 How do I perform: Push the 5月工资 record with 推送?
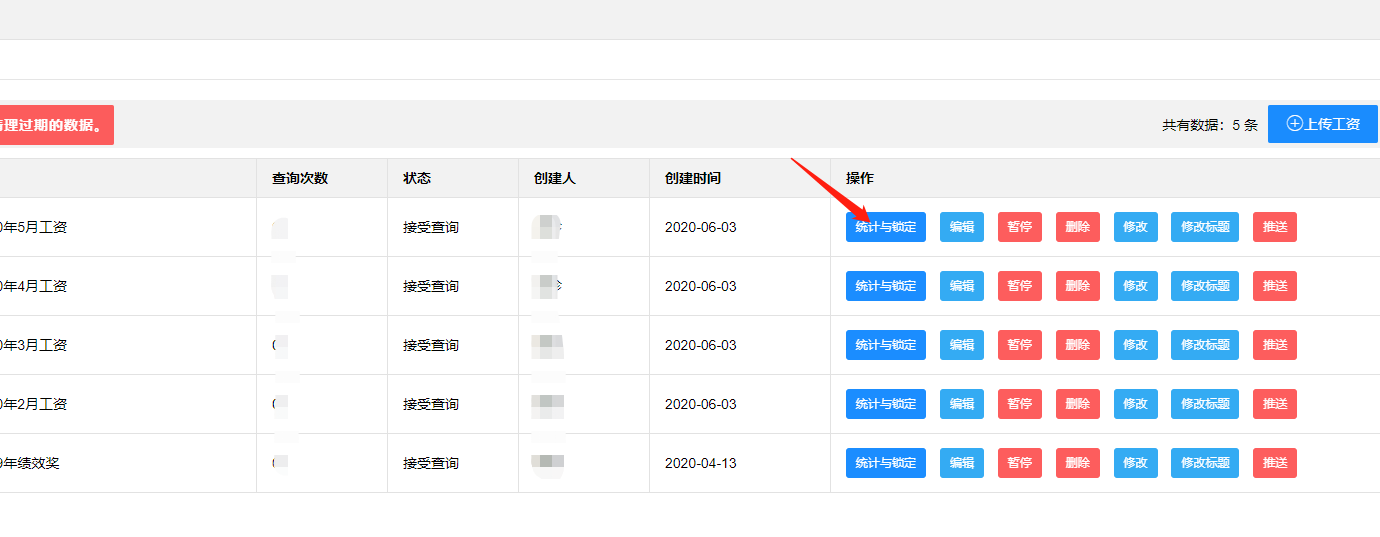coord(1274,227)
